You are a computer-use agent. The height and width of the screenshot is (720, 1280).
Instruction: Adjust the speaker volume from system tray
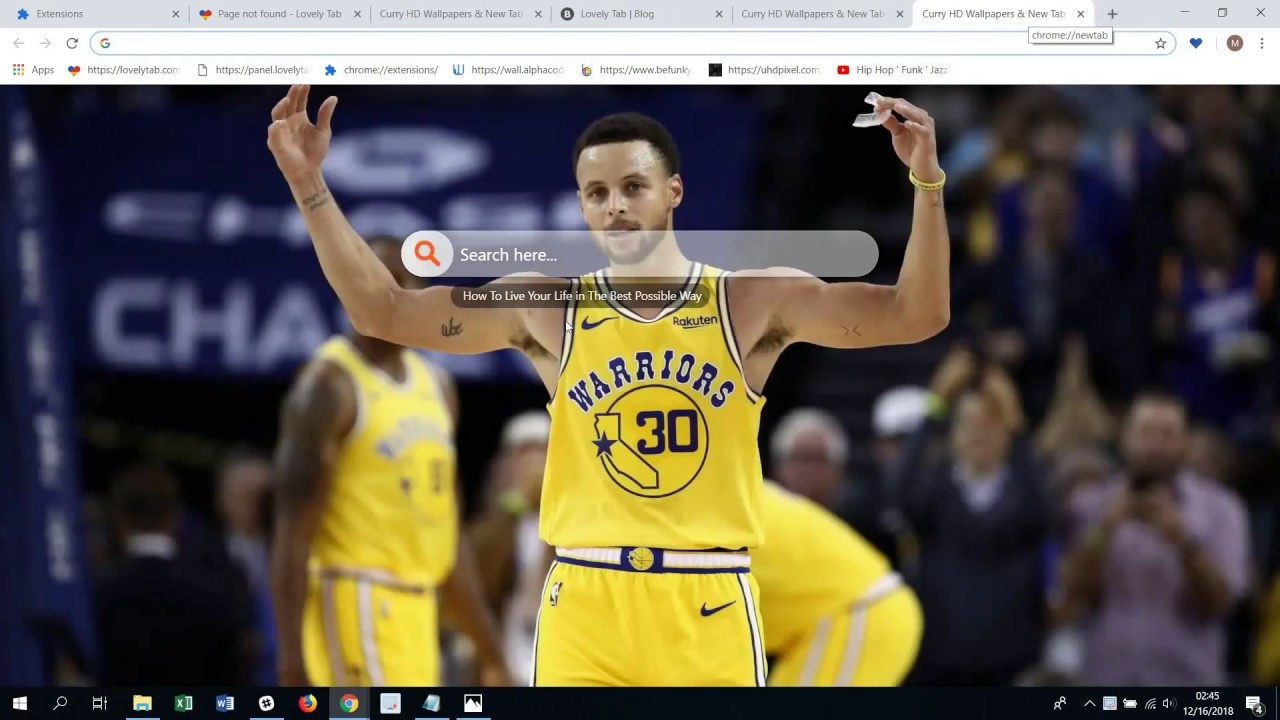coord(1171,703)
